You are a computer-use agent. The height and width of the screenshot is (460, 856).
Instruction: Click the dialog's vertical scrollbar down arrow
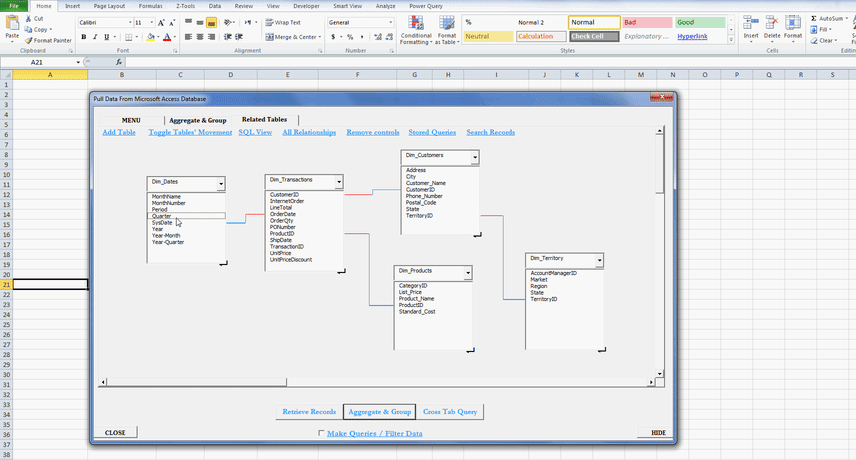[x=659, y=374]
